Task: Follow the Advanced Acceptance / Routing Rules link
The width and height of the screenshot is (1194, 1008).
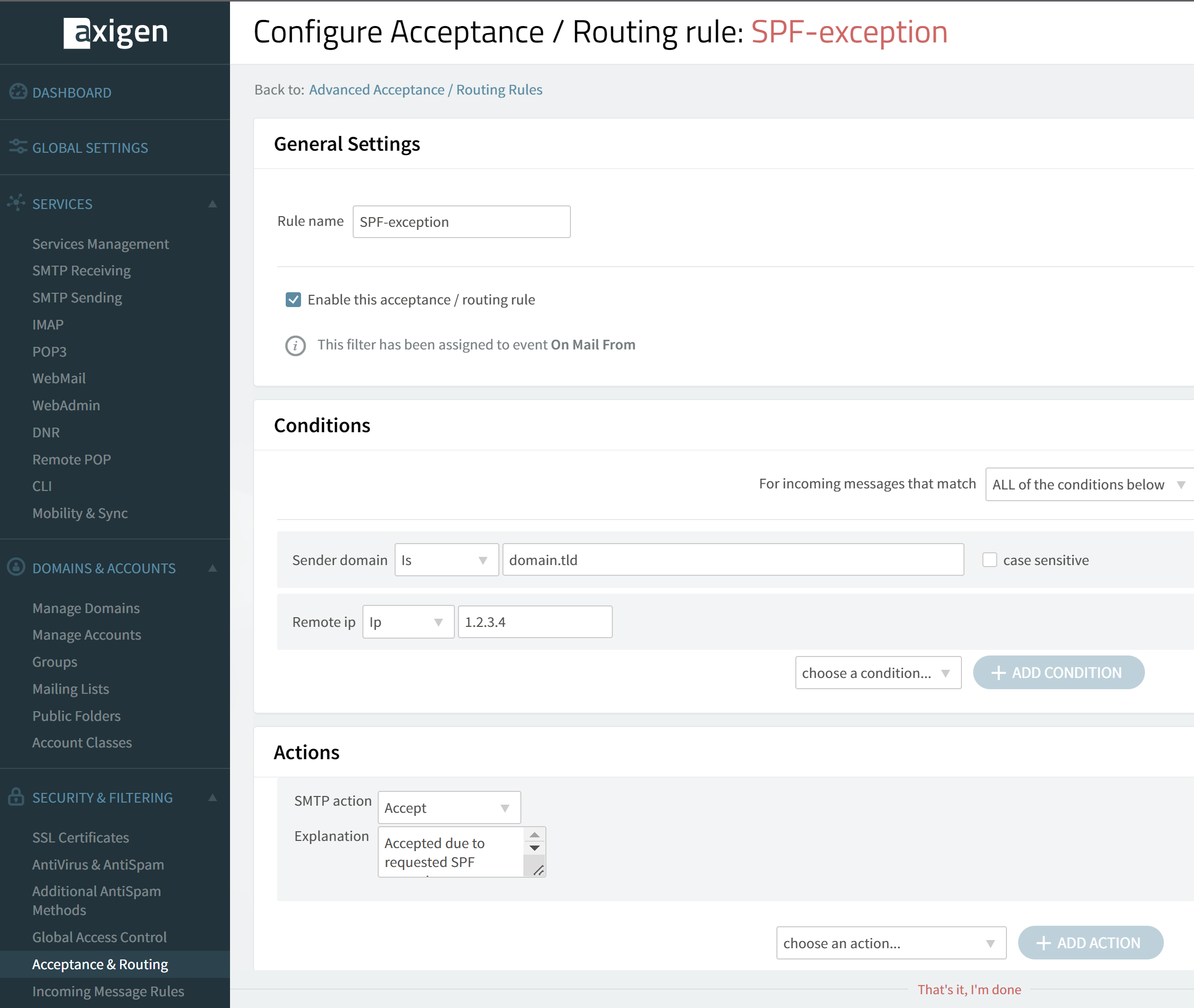Action: point(426,90)
